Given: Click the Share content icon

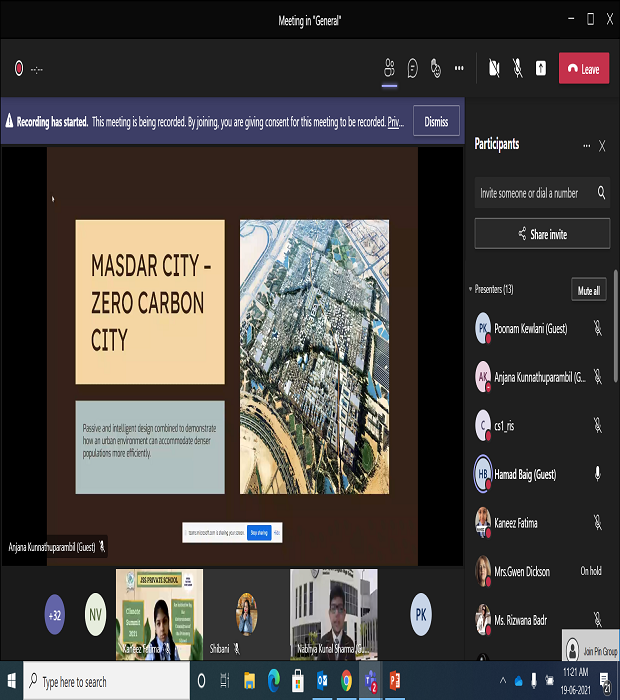Looking at the screenshot, I should (x=541, y=68).
